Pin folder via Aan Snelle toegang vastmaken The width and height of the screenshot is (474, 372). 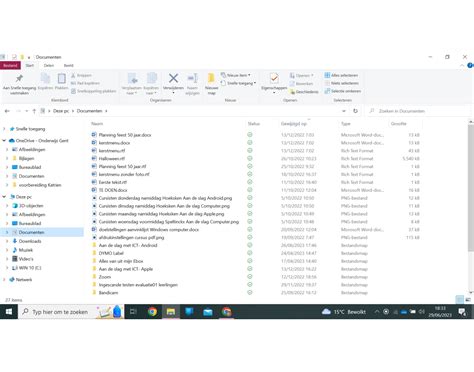tap(19, 84)
